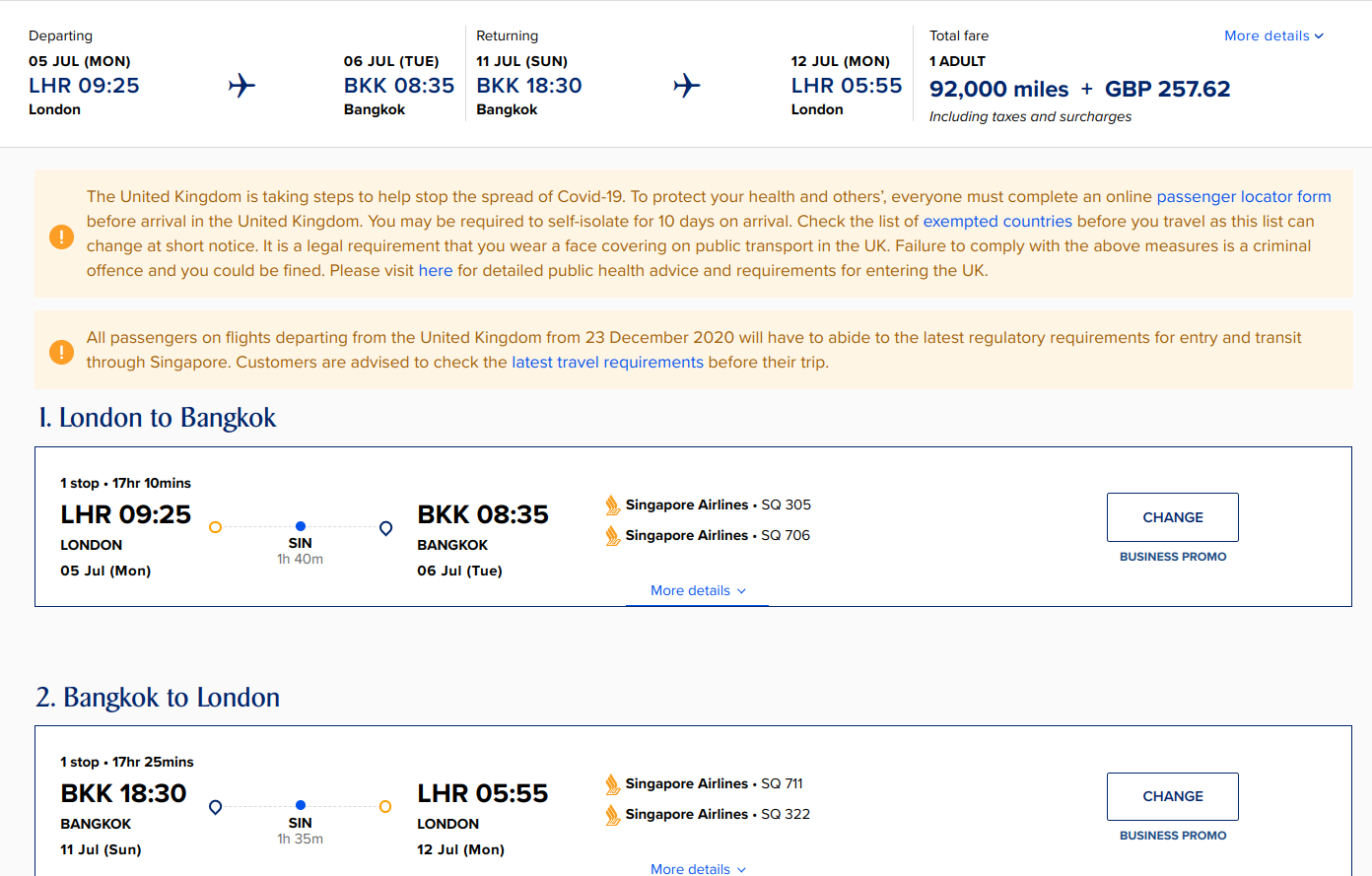The width and height of the screenshot is (1372, 876).
Task: Expand More details for Bangkok to London
Action: tap(698, 868)
